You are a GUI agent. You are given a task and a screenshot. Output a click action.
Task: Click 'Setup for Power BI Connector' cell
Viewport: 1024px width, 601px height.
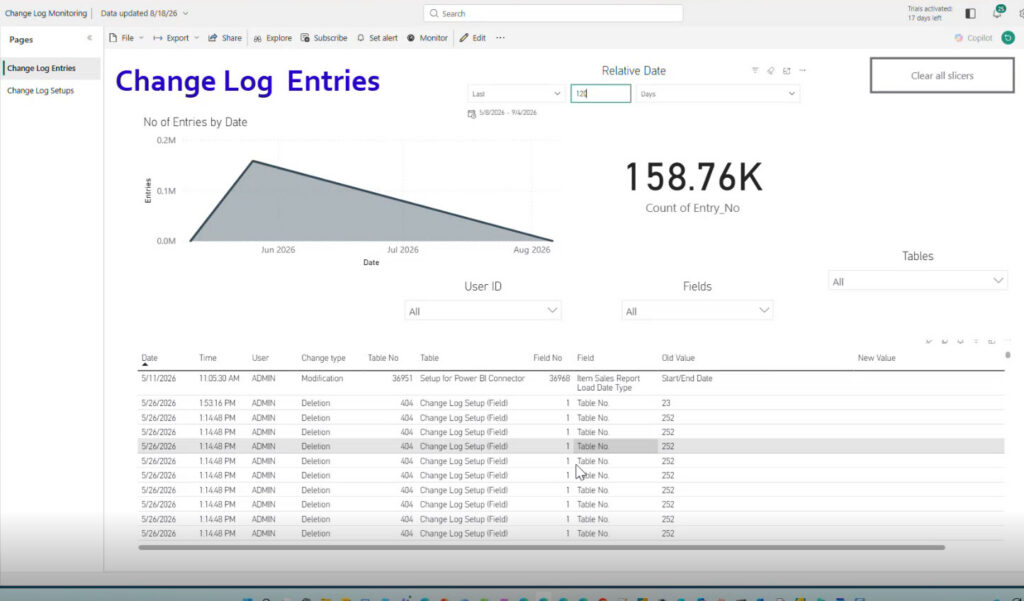point(472,378)
